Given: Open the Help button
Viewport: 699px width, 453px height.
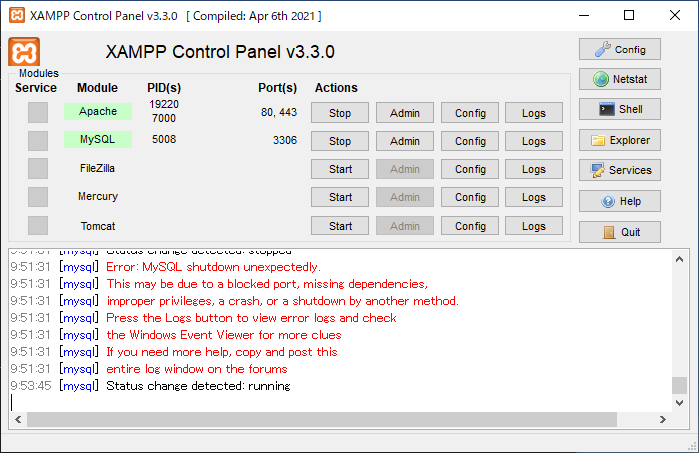Looking at the screenshot, I should (620, 202).
